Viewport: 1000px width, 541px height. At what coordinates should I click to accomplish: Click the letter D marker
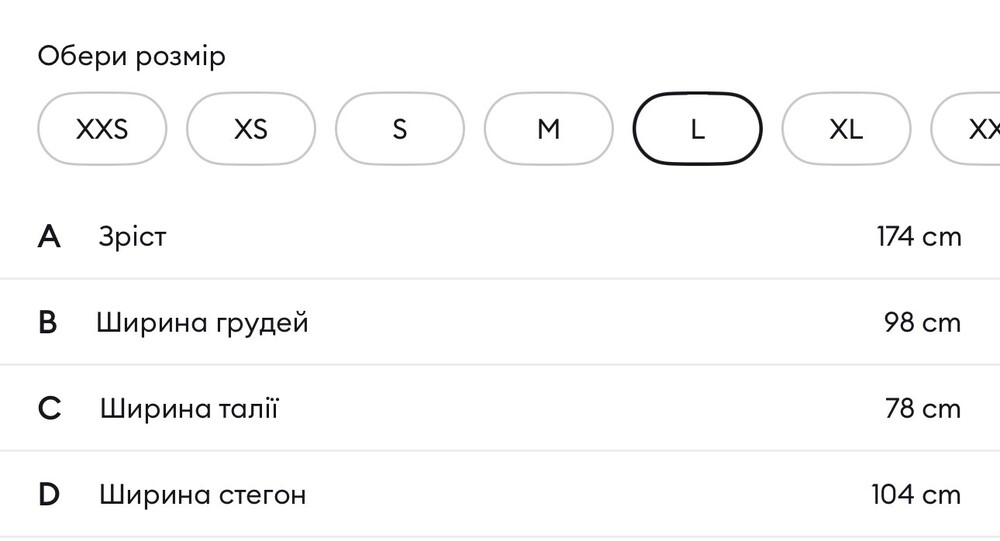49,495
